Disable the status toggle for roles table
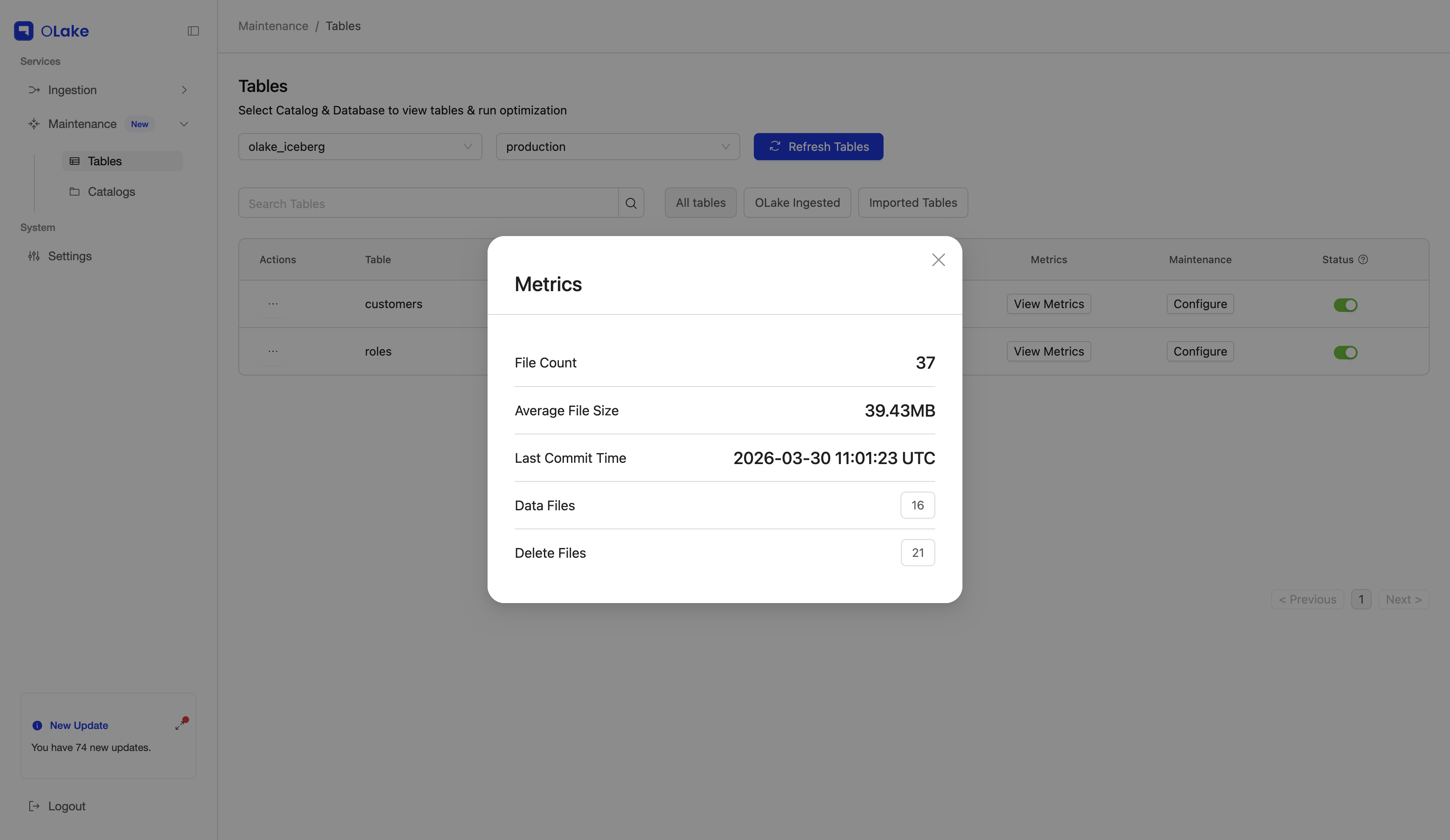The width and height of the screenshot is (1450, 840). [x=1346, y=352]
